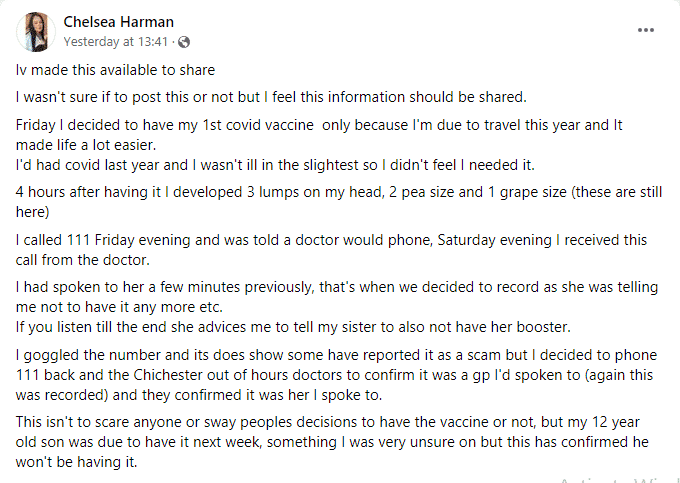The width and height of the screenshot is (680, 483).
Task: Click the text 'call from the doctor.'
Action: coord(83,260)
